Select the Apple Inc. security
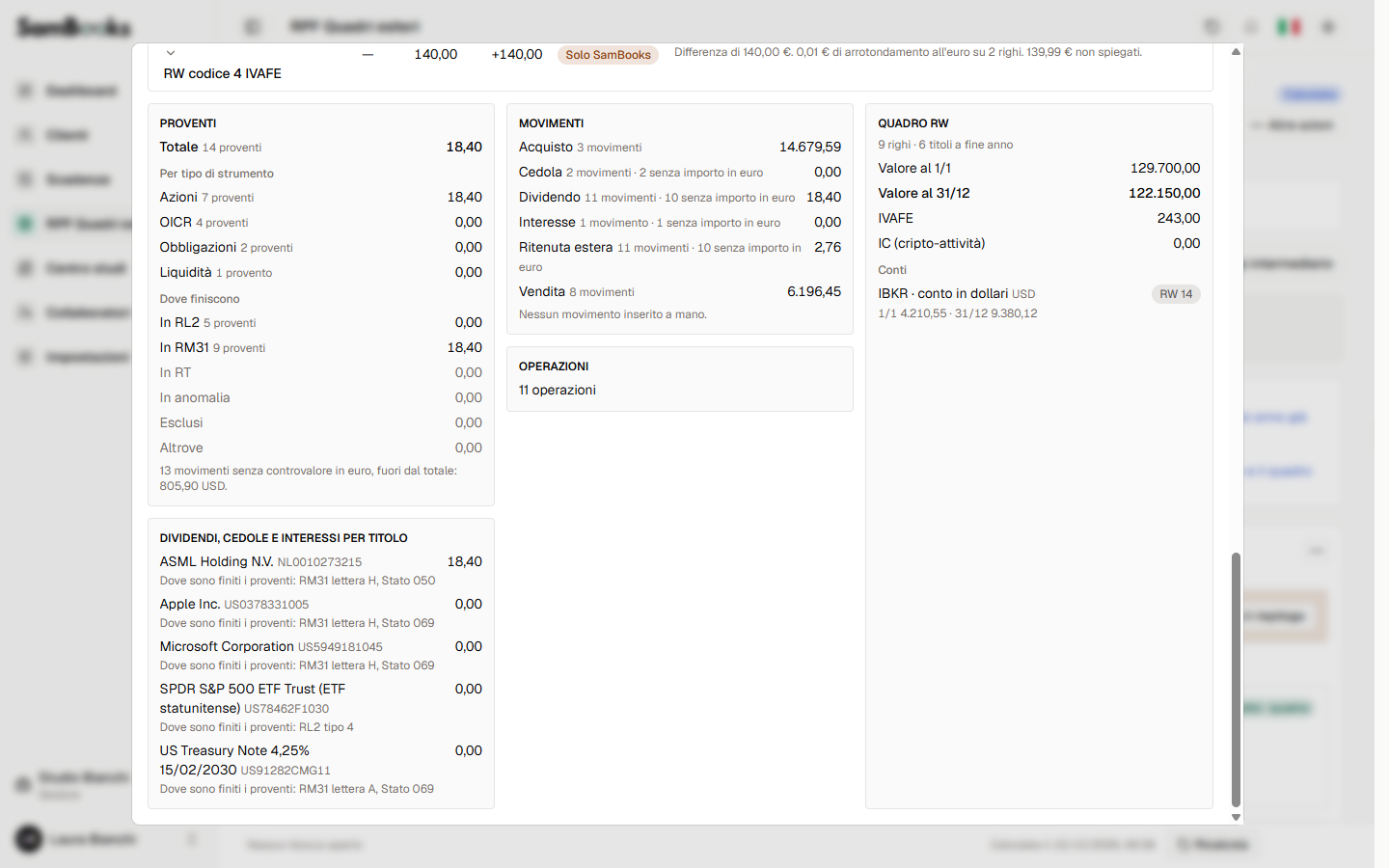Image resolution: width=1389 pixels, height=868 pixels. [321, 613]
